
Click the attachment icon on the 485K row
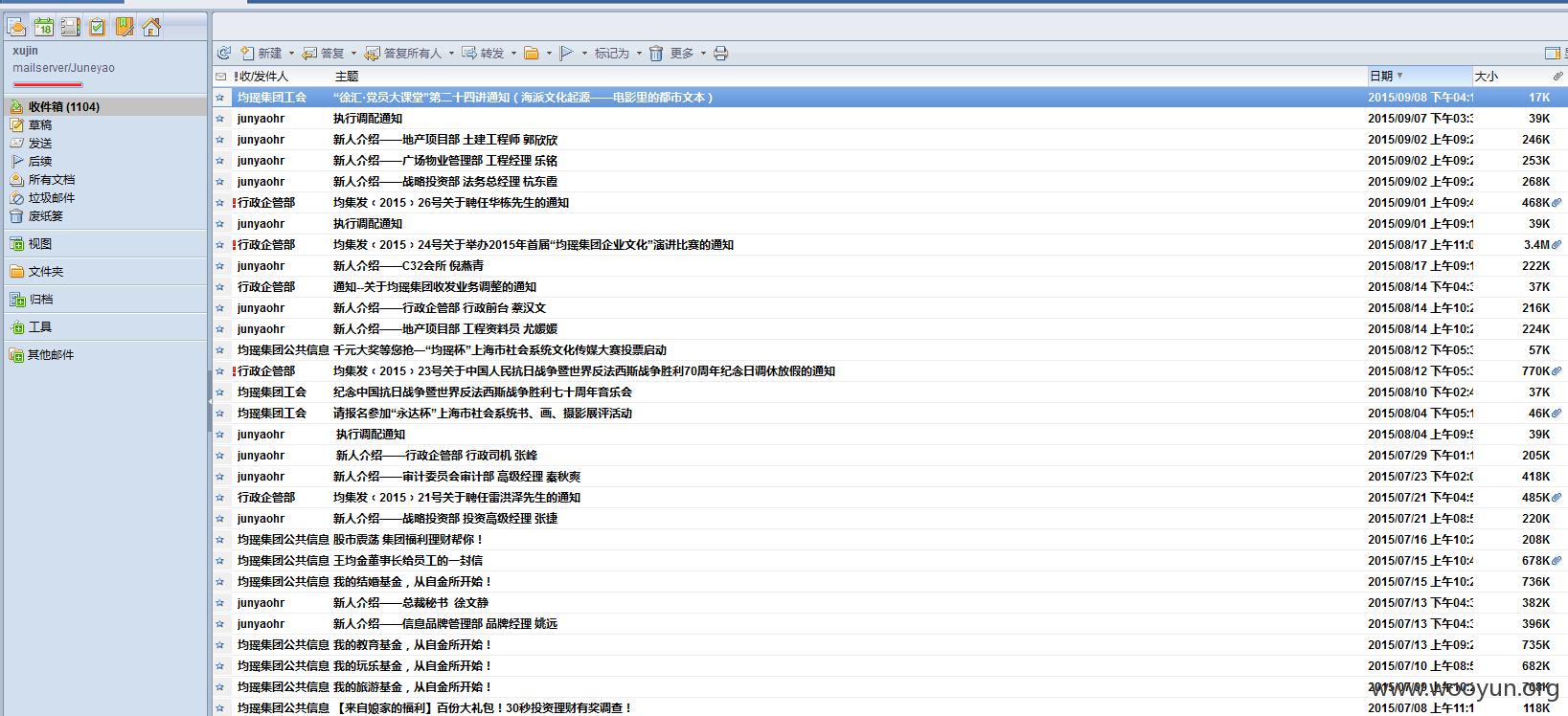[1557, 498]
